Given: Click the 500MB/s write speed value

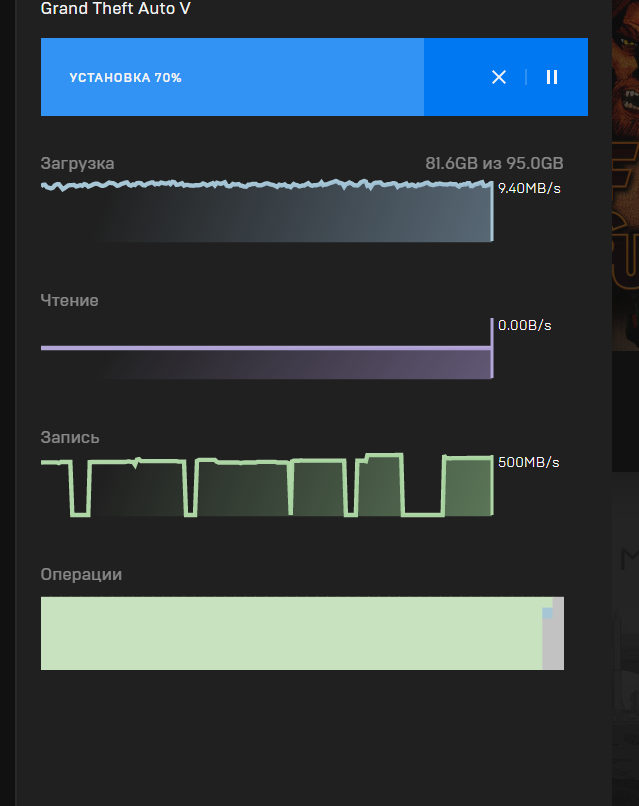Looking at the screenshot, I should (x=528, y=462).
